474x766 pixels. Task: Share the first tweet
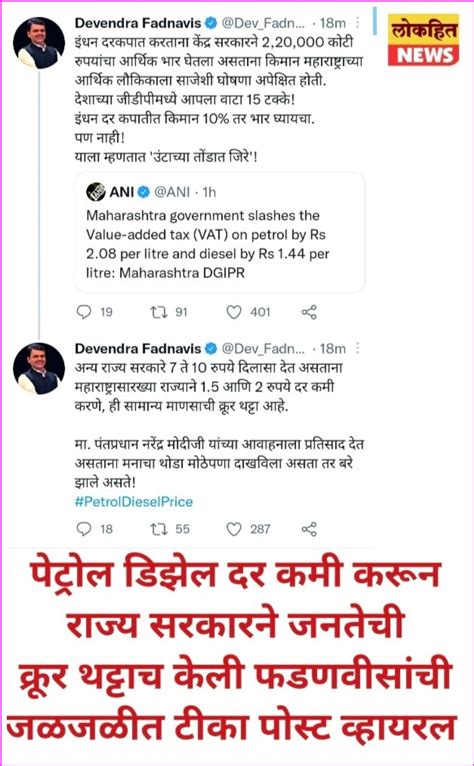[x=309, y=312]
